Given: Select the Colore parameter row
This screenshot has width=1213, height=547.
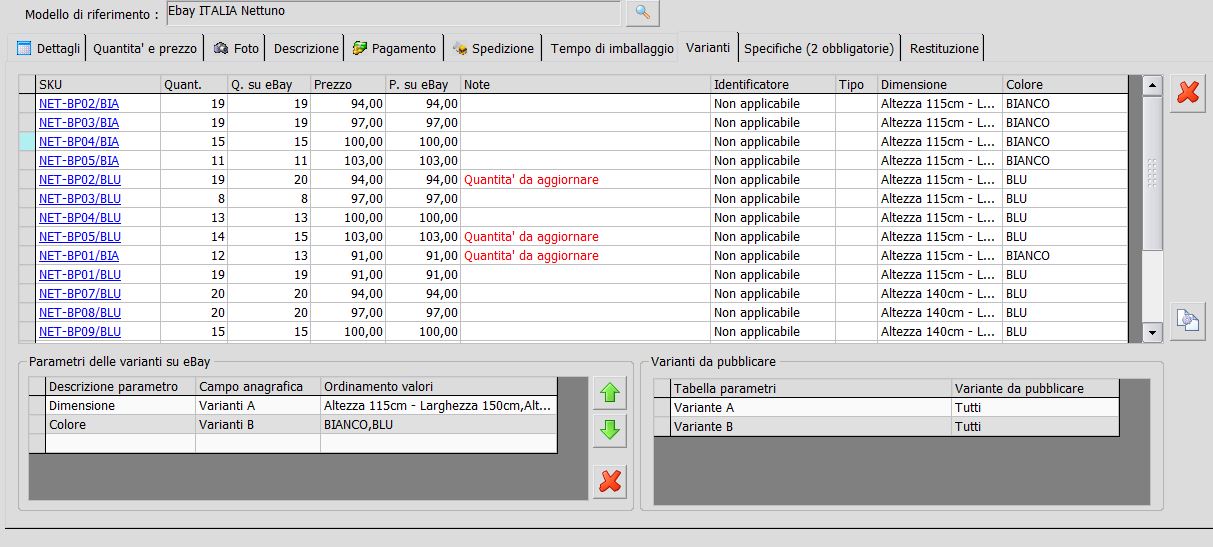Looking at the screenshot, I should click(293, 424).
